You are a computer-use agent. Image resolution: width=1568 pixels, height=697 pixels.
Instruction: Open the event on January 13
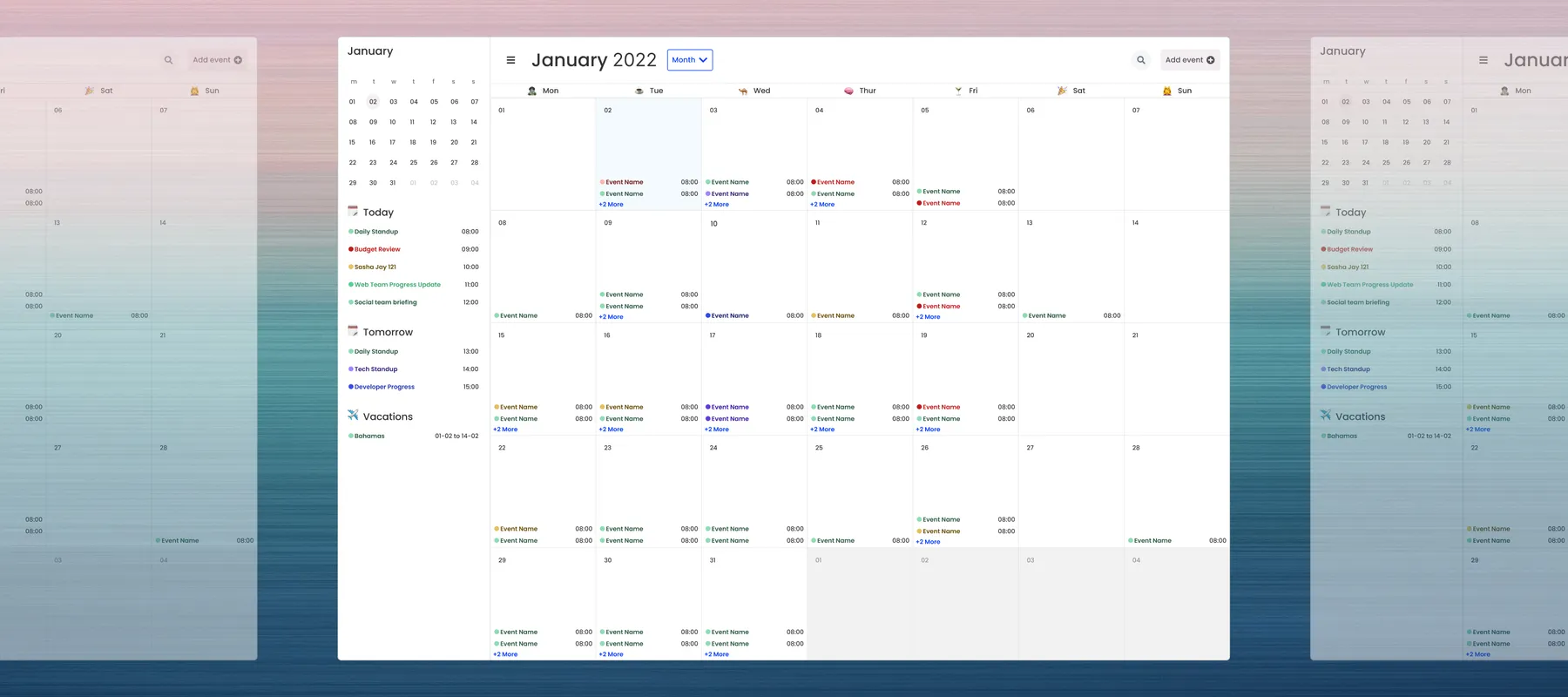1071,315
